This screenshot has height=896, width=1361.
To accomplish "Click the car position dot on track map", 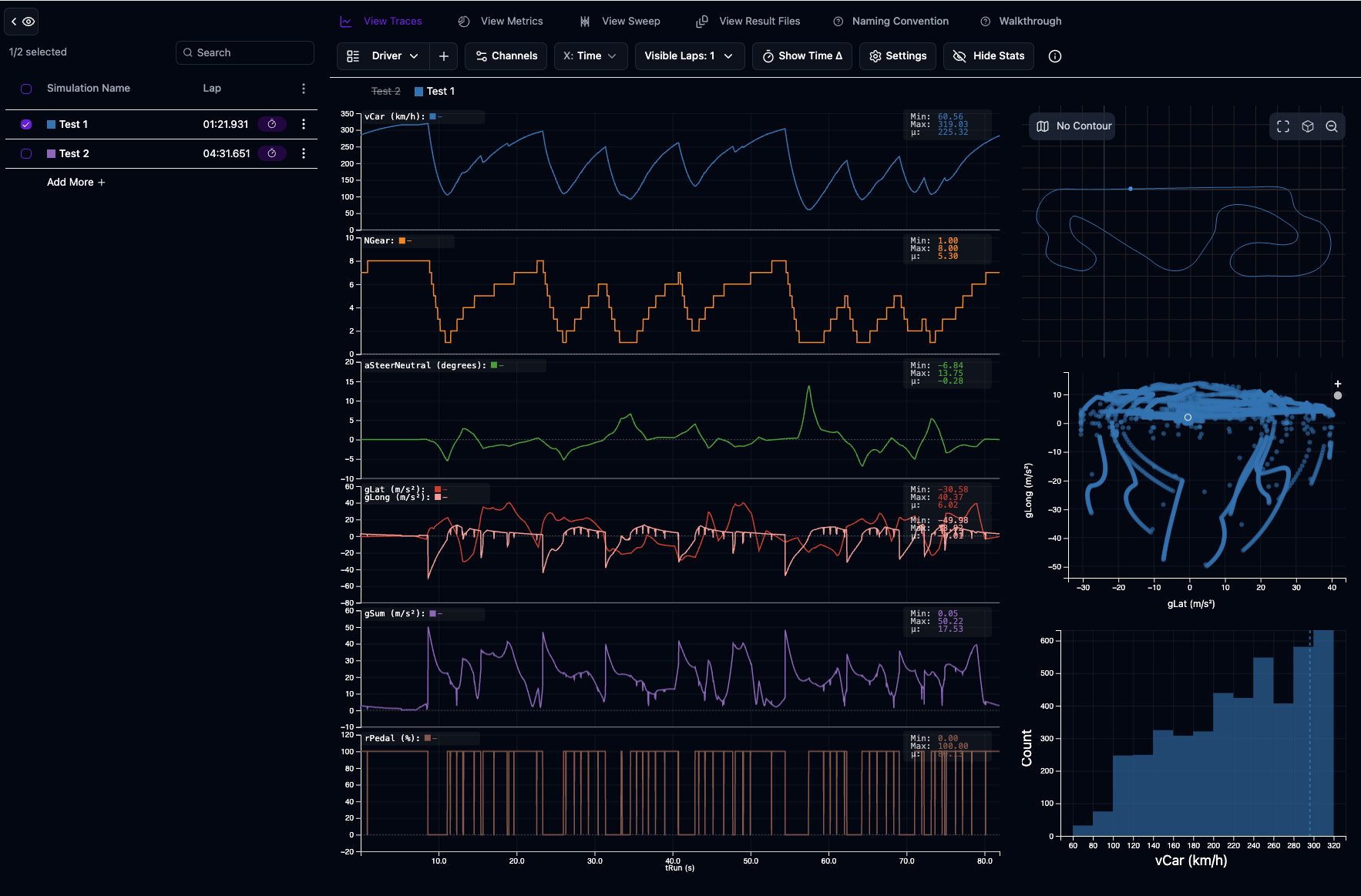I will pyautogui.click(x=1131, y=189).
